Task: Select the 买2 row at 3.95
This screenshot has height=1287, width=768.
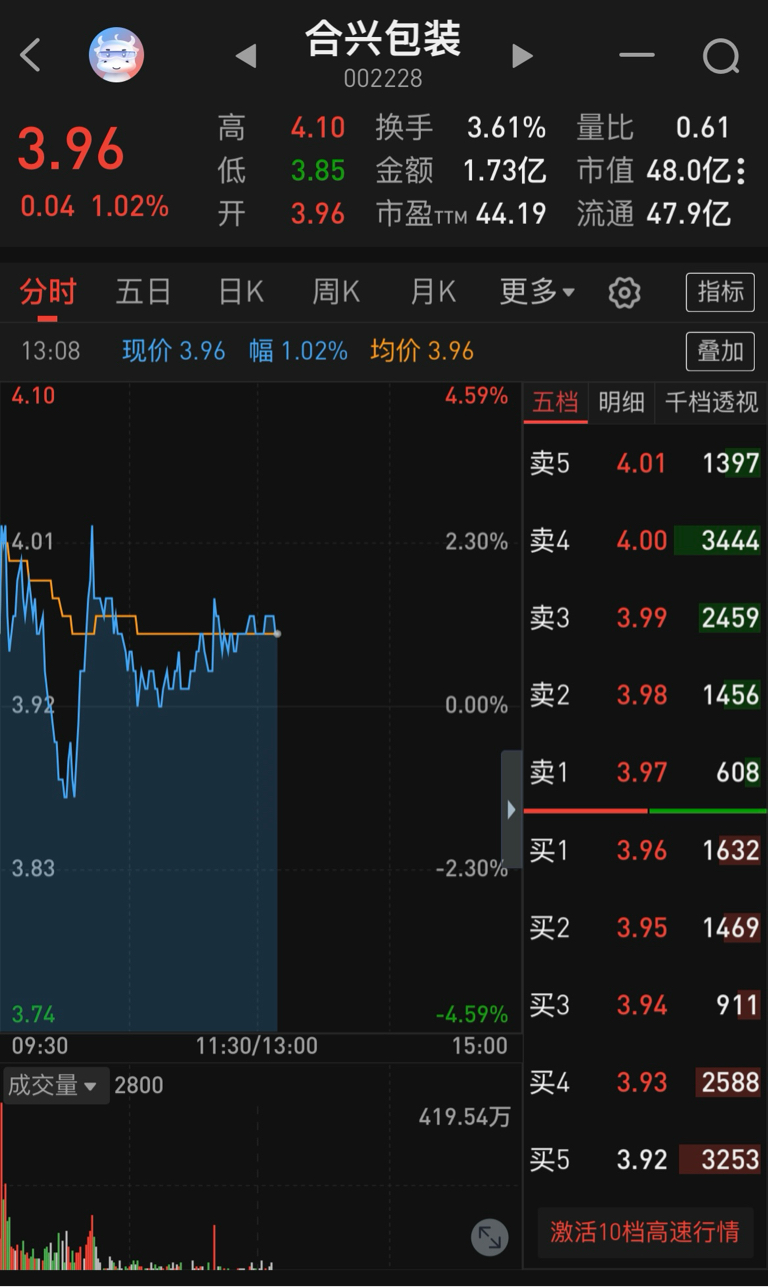Action: point(645,928)
